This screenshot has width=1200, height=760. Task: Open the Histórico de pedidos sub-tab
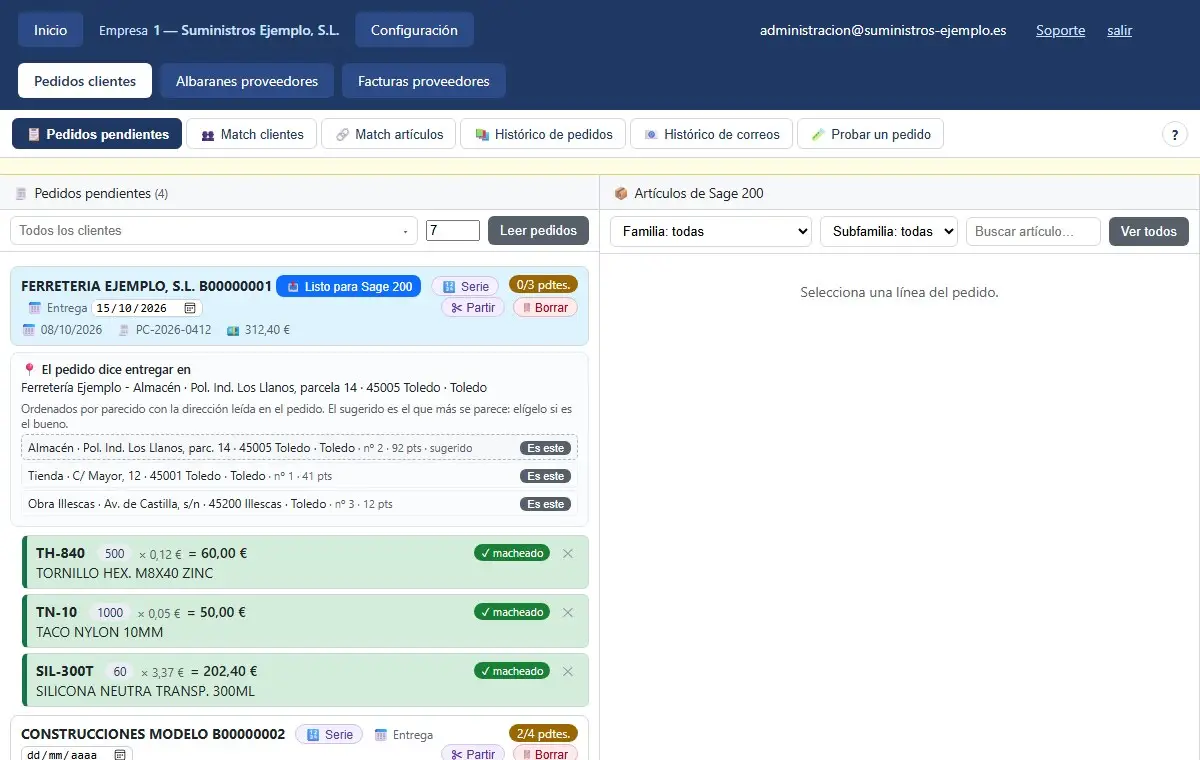pos(543,134)
